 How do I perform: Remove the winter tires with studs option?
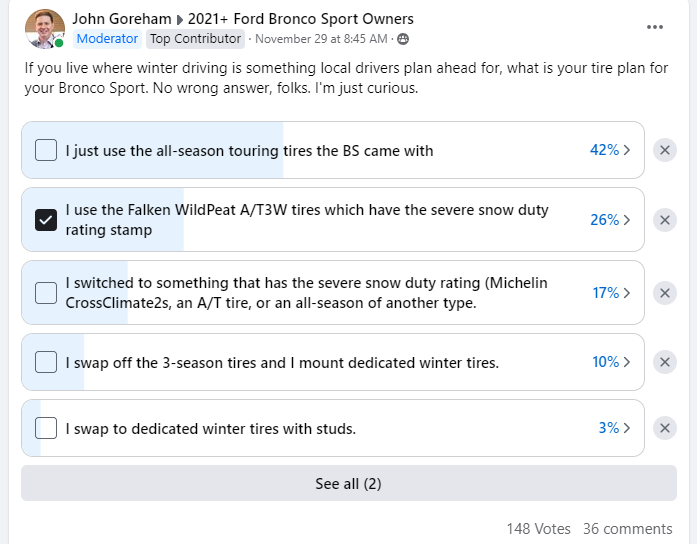coord(665,428)
